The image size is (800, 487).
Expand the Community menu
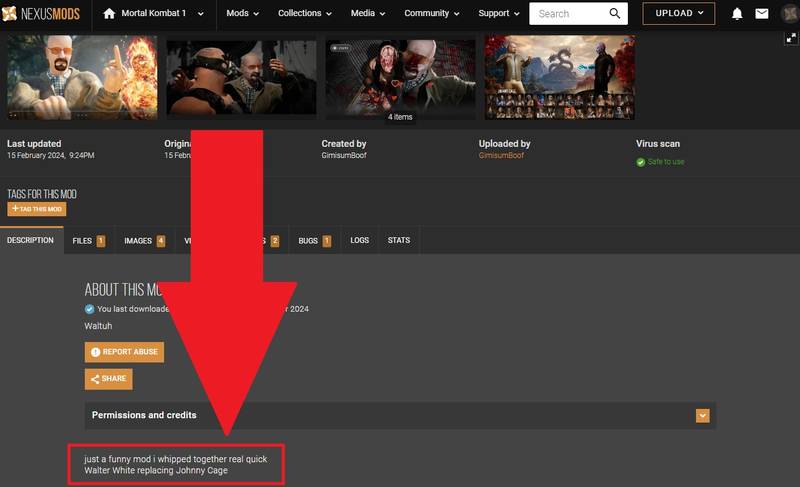point(432,13)
